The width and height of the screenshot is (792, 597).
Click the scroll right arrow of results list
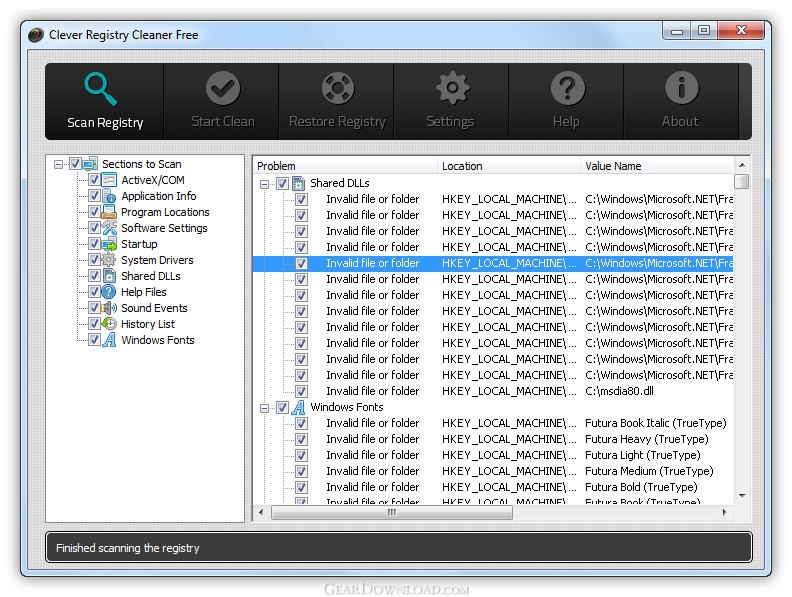tap(725, 513)
